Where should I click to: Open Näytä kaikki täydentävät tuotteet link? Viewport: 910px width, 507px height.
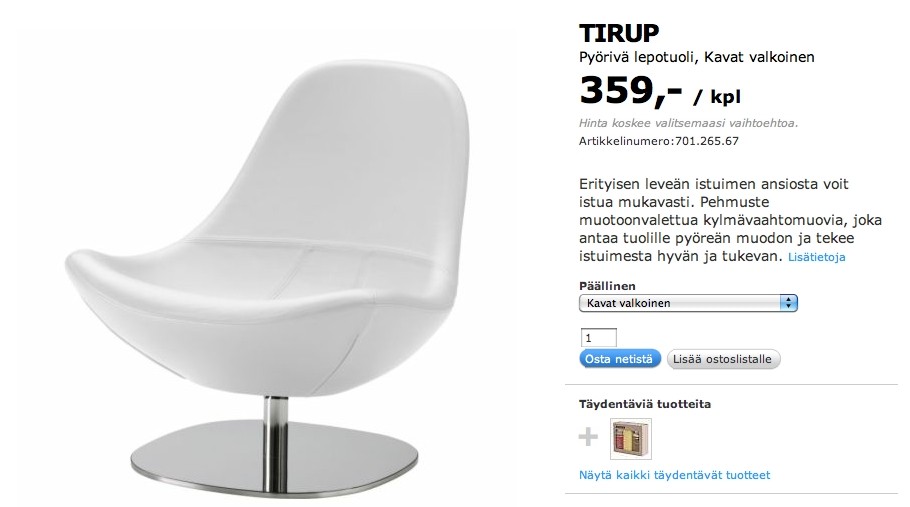point(674,475)
